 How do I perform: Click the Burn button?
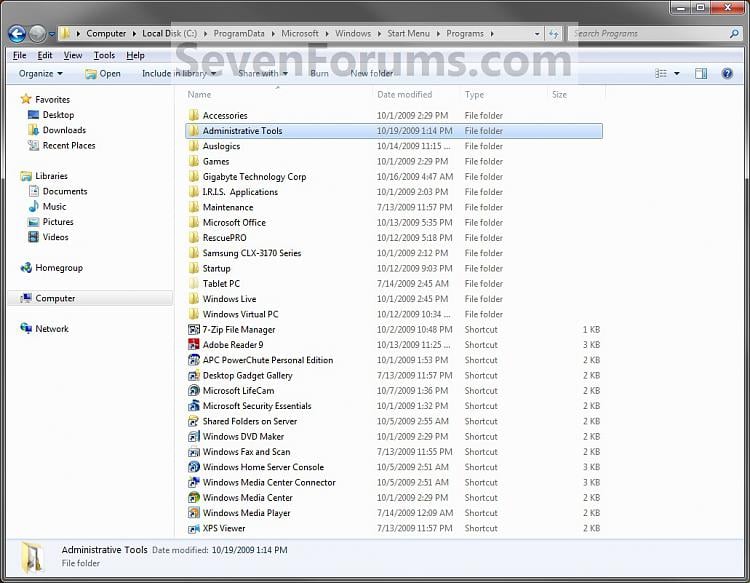(x=319, y=73)
